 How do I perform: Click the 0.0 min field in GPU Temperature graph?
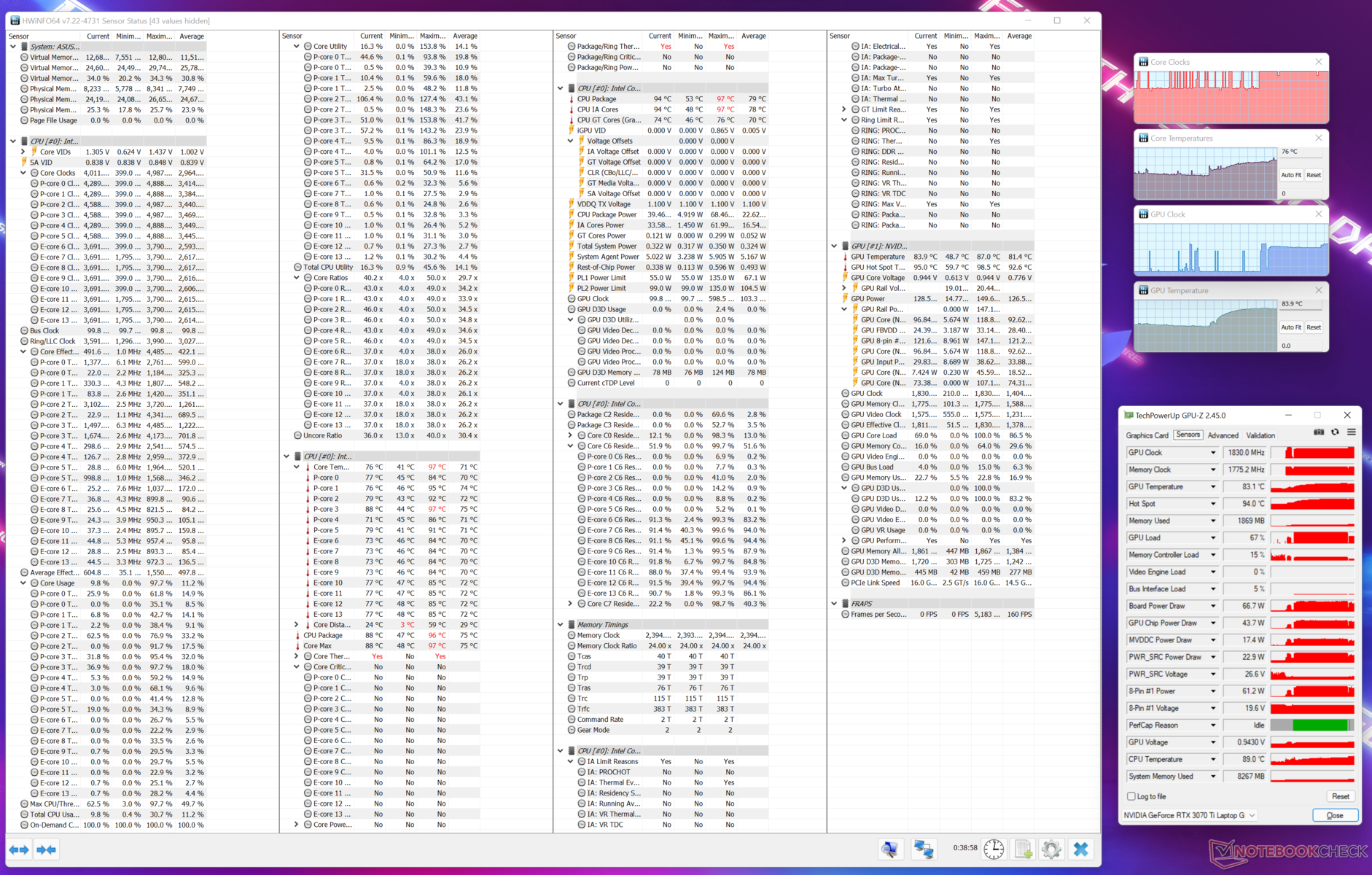pos(1301,346)
